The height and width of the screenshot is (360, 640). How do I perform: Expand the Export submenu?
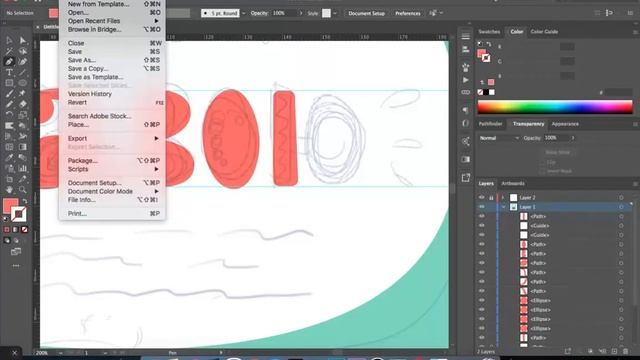[x=113, y=138]
